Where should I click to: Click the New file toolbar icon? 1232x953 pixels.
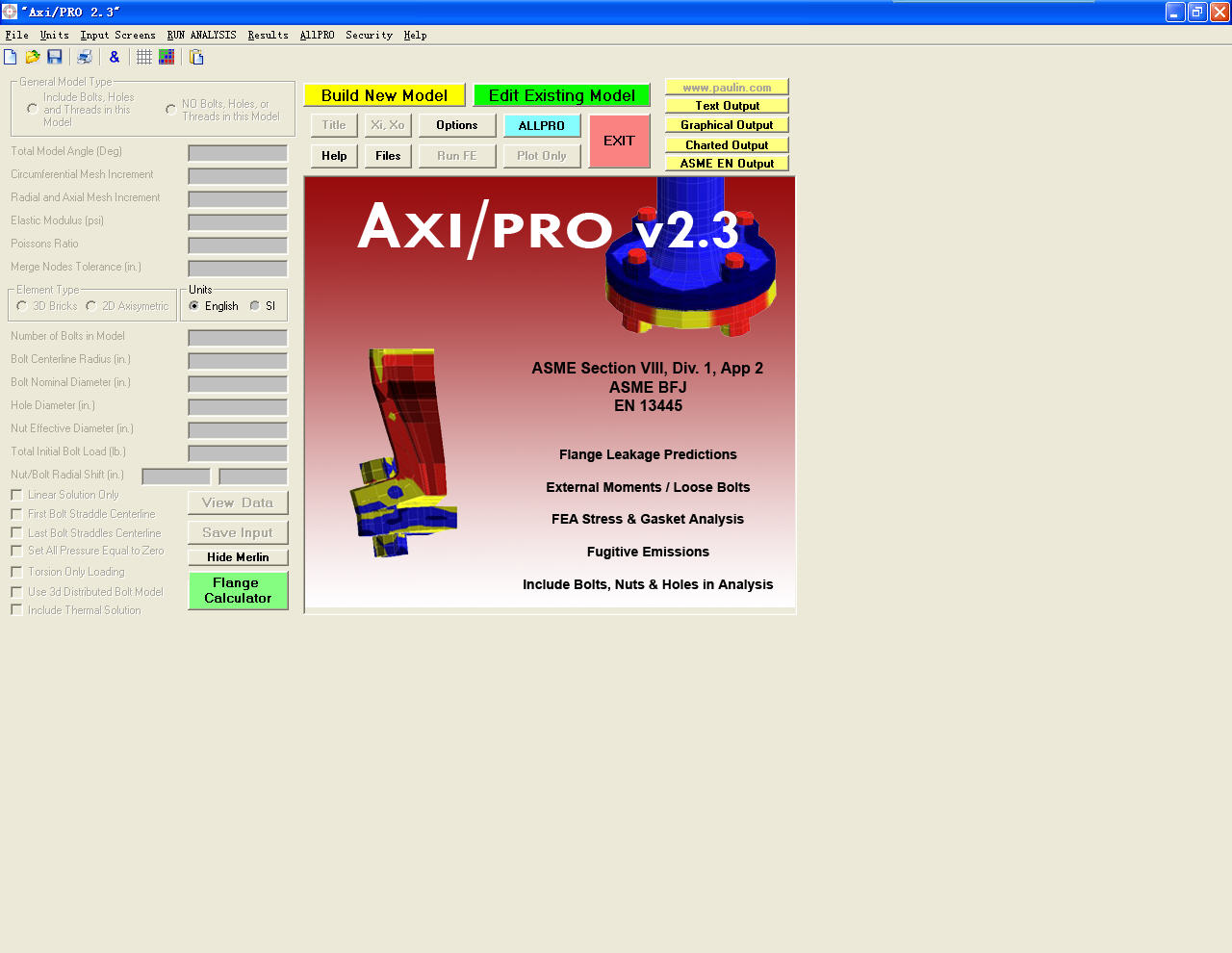(x=11, y=57)
